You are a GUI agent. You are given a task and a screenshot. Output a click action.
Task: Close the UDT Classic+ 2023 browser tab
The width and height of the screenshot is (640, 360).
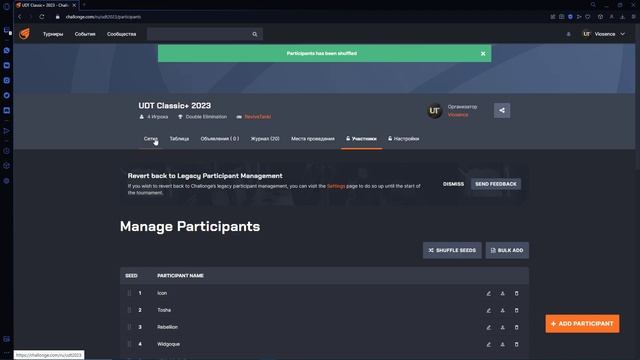pyautogui.click(x=74, y=5)
